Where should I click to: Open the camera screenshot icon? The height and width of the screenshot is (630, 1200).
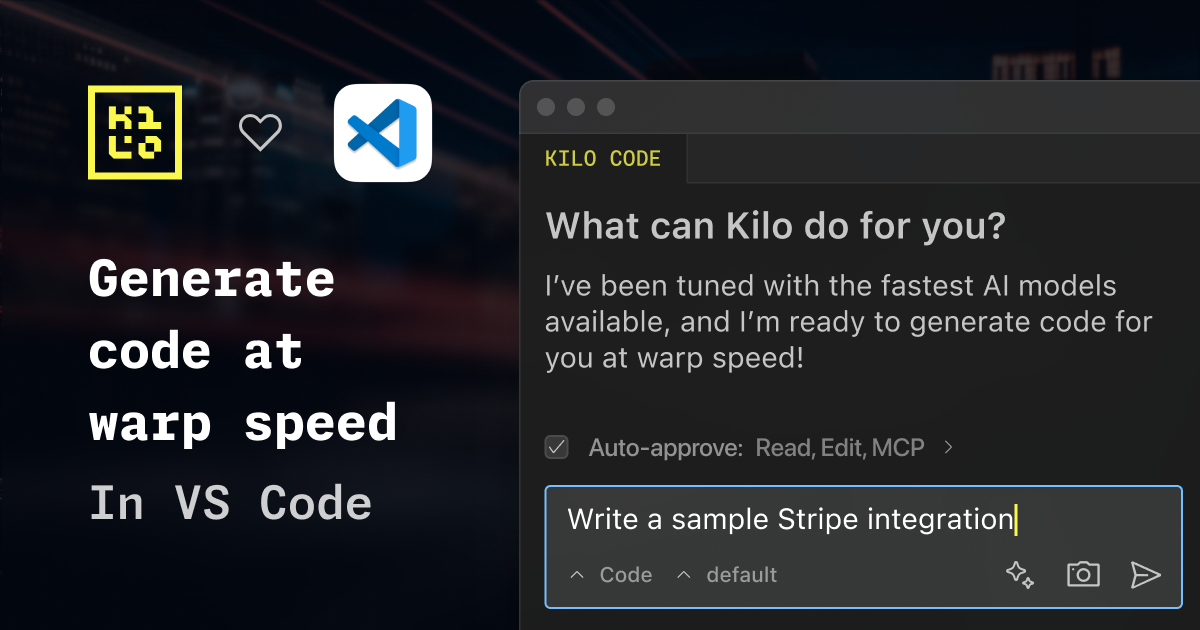click(1083, 575)
